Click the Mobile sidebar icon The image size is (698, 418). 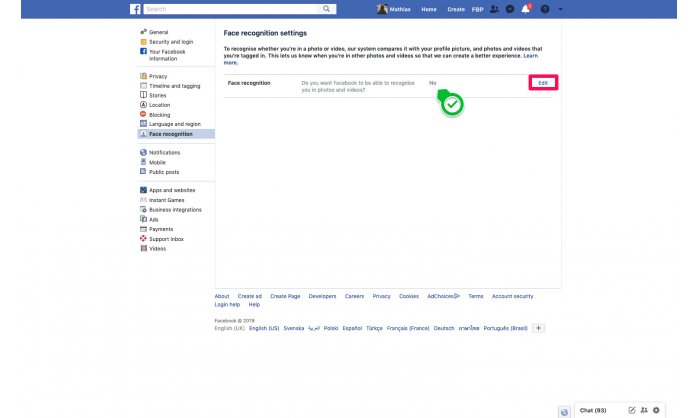point(143,162)
